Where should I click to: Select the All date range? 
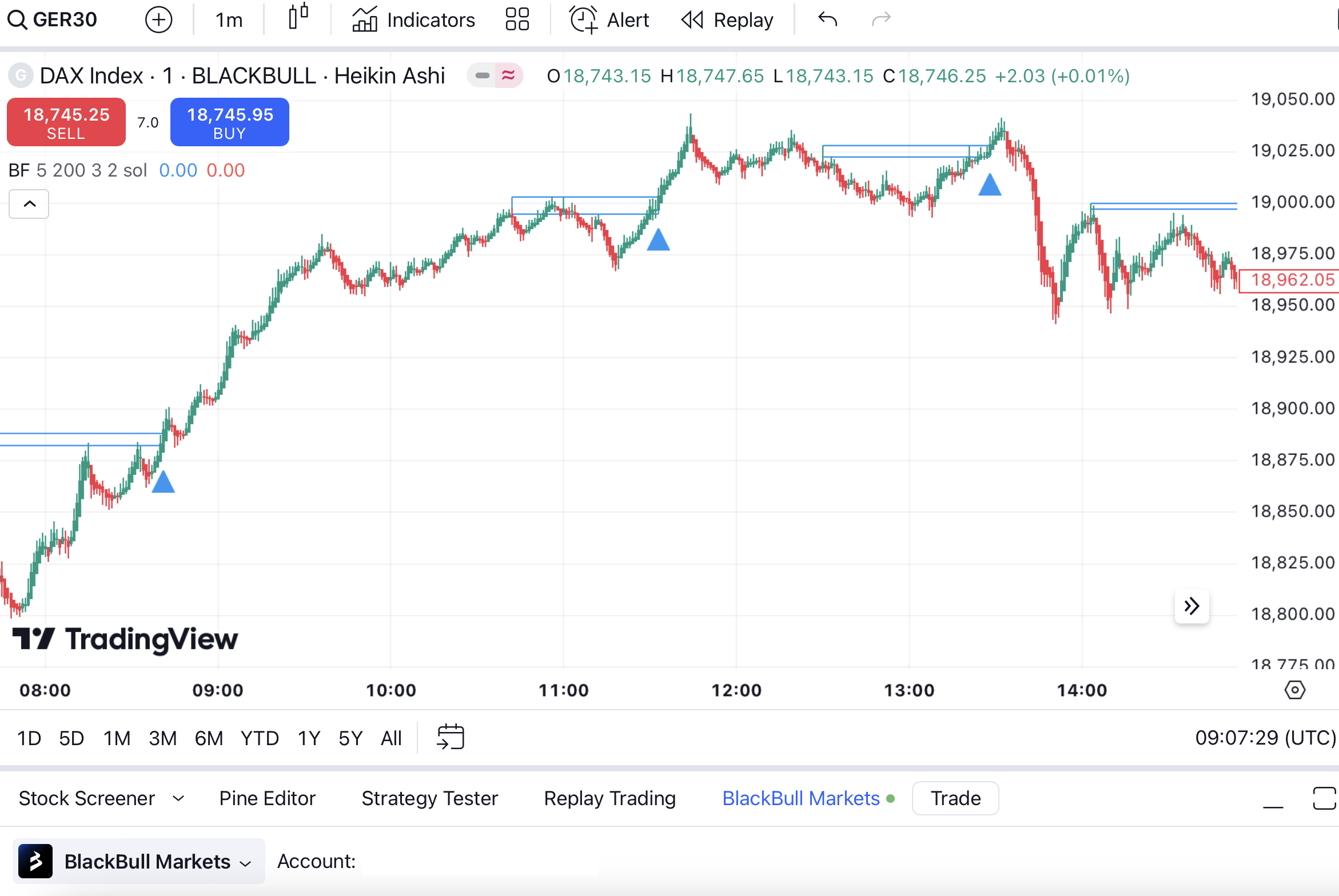[x=392, y=738]
